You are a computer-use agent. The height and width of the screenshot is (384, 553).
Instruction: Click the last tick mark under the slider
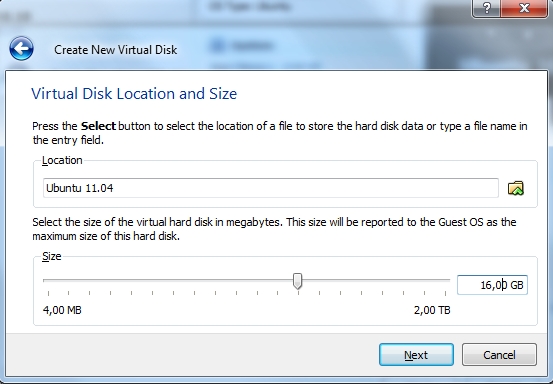tap(446, 293)
